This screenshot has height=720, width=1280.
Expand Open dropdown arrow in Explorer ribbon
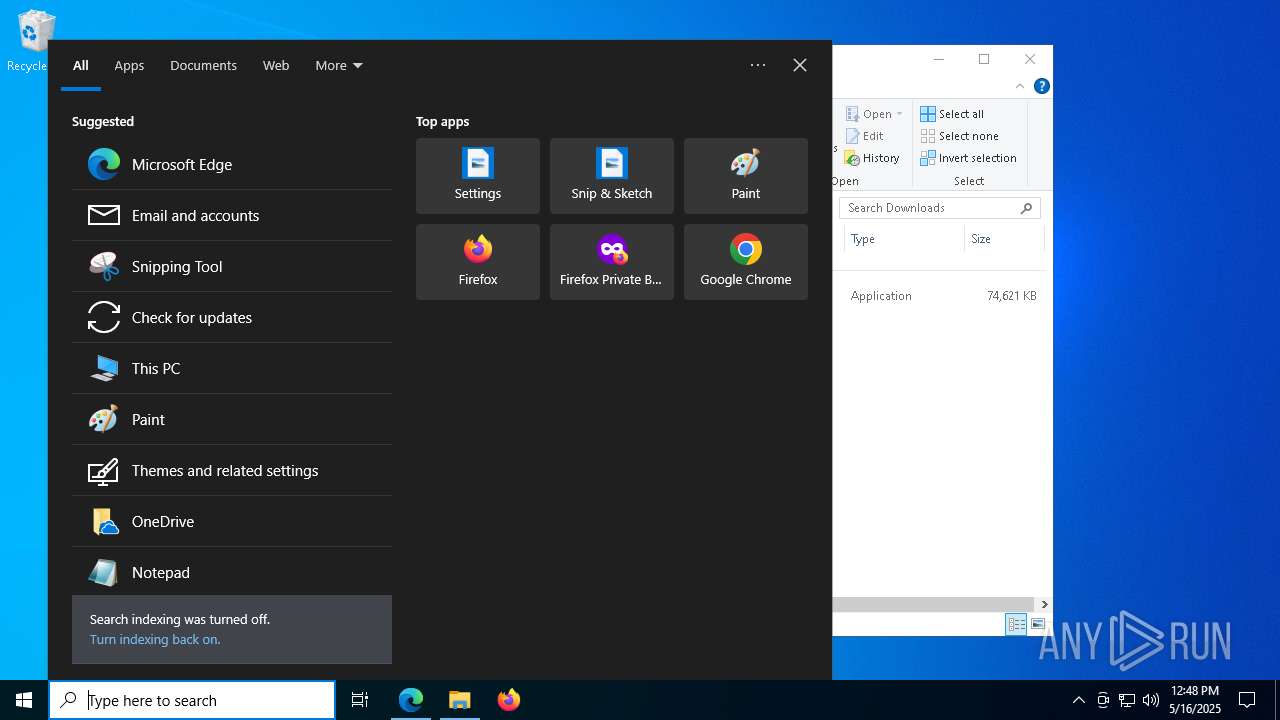900,114
